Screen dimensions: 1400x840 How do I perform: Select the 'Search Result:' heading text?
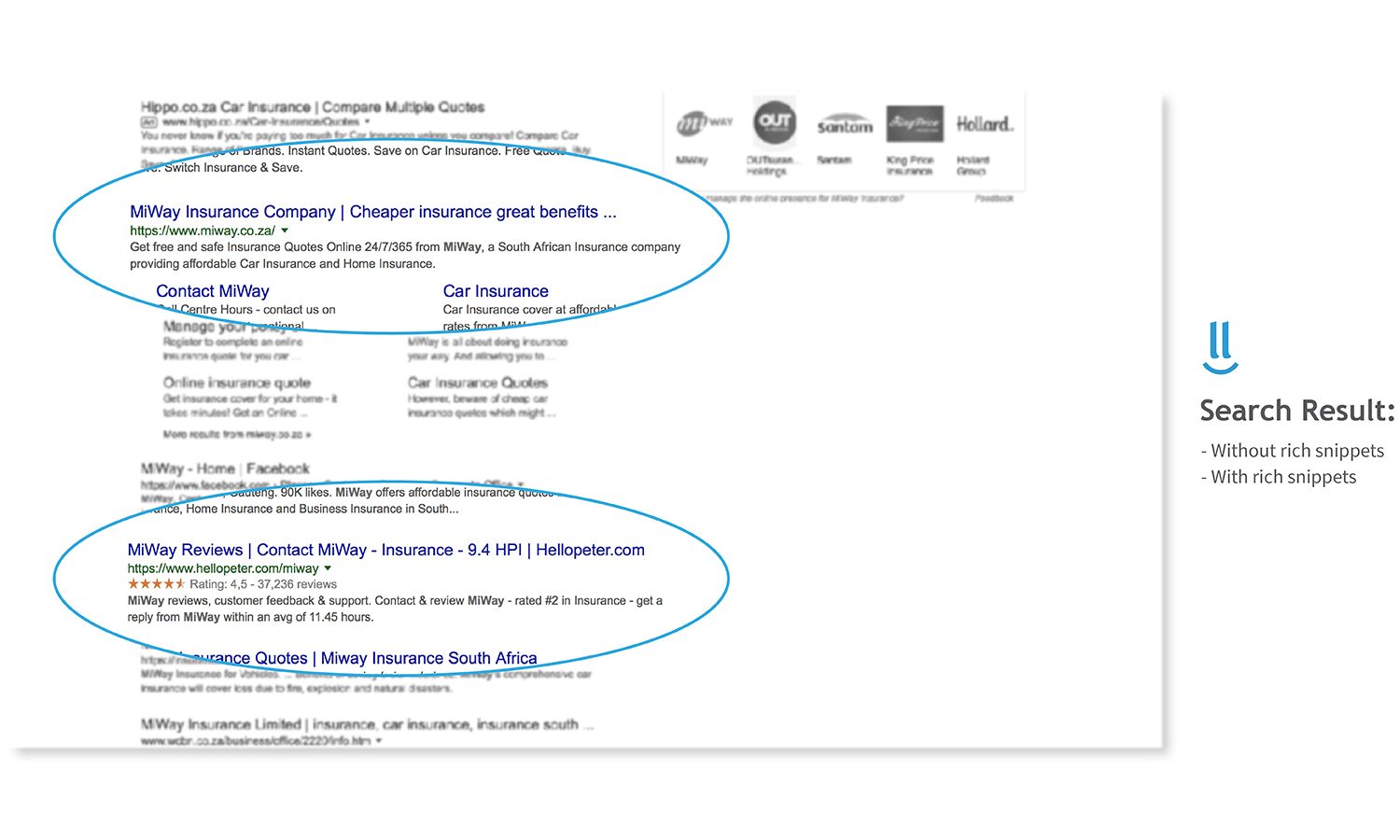click(x=1297, y=411)
